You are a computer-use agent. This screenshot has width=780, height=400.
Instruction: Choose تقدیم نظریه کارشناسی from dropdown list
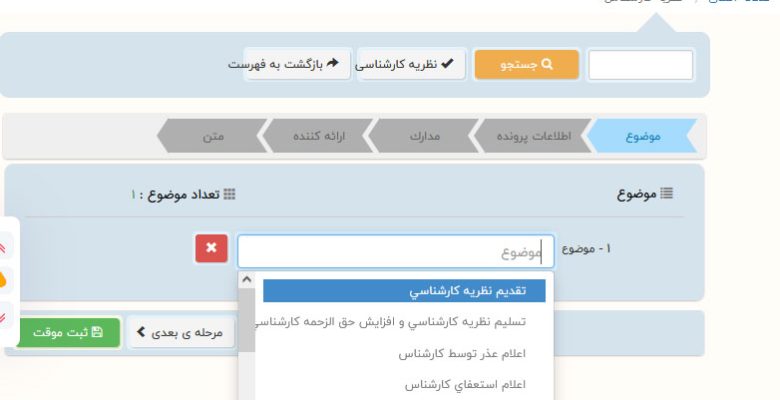coord(403,291)
